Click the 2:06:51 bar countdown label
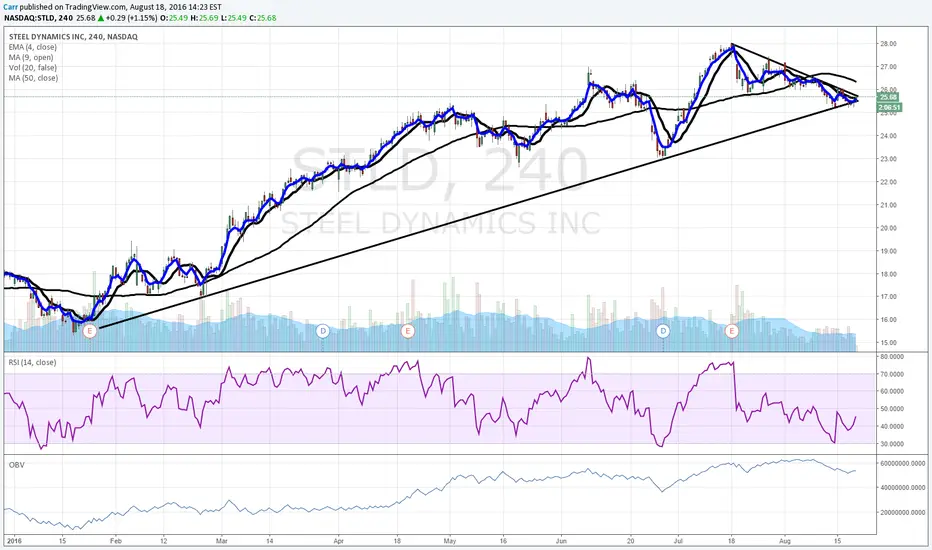Viewport: 932px width, 550px height. (x=889, y=107)
